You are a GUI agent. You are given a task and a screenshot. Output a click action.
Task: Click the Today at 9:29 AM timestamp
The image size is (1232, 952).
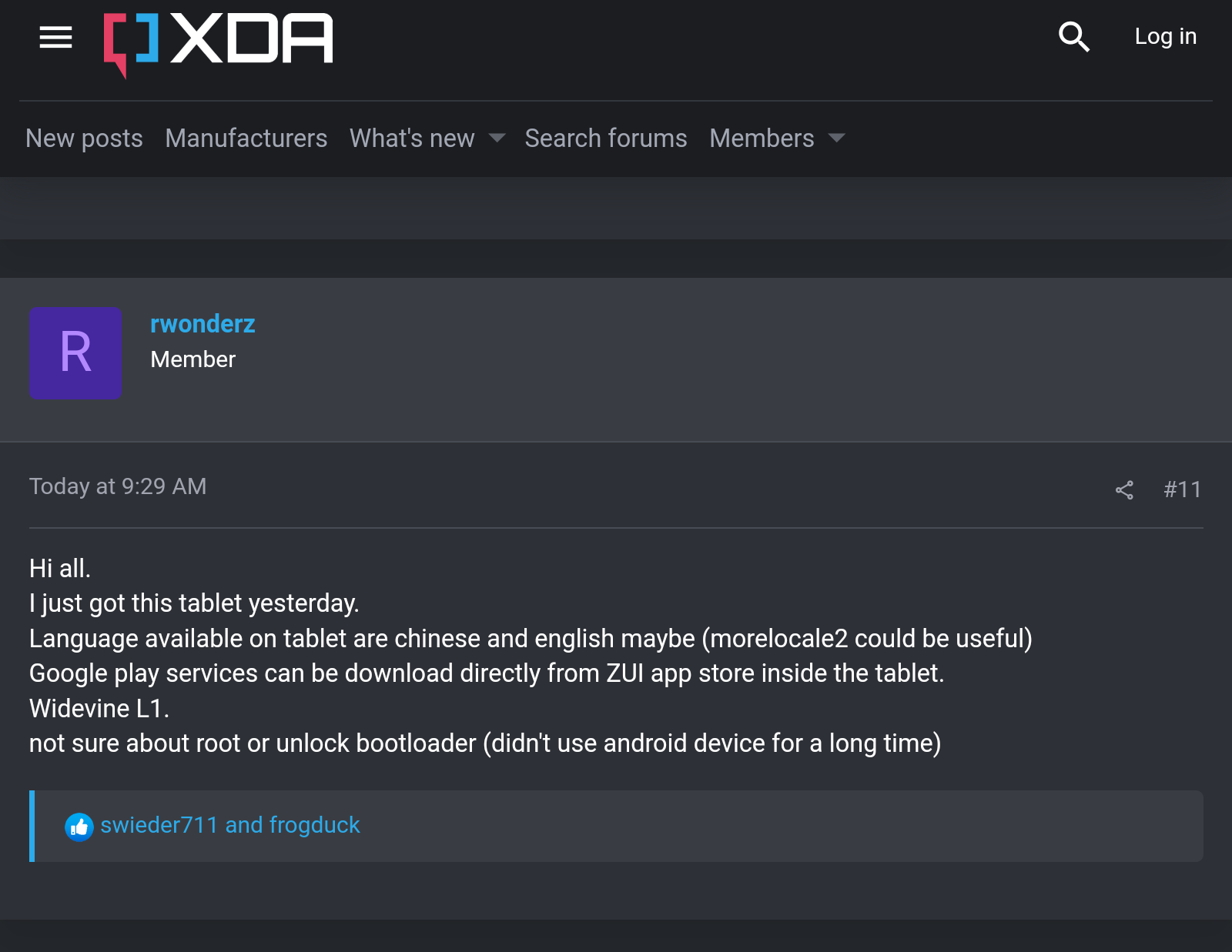click(x=118, y=486)
